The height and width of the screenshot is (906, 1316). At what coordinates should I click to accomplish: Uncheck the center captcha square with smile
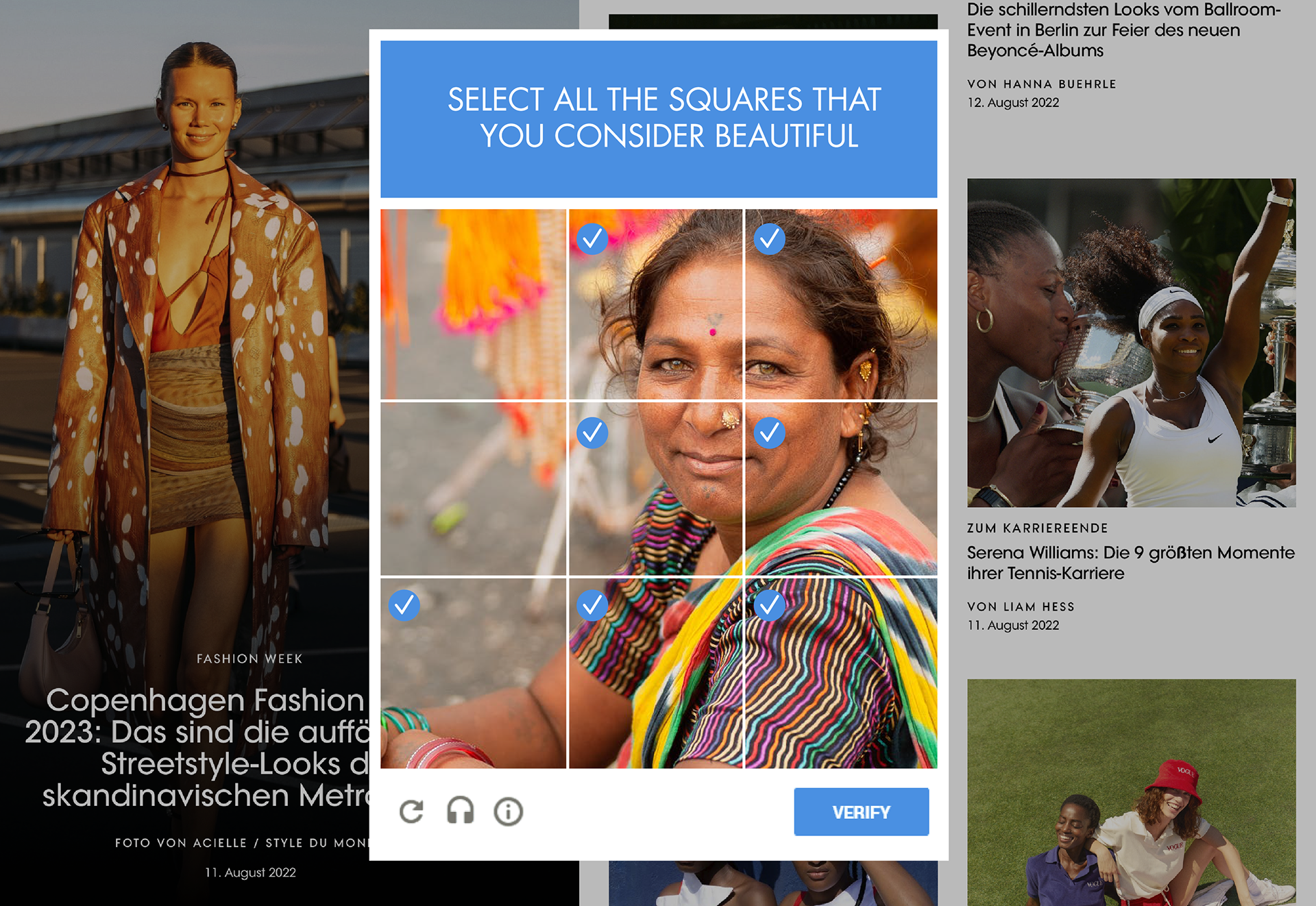655,489
